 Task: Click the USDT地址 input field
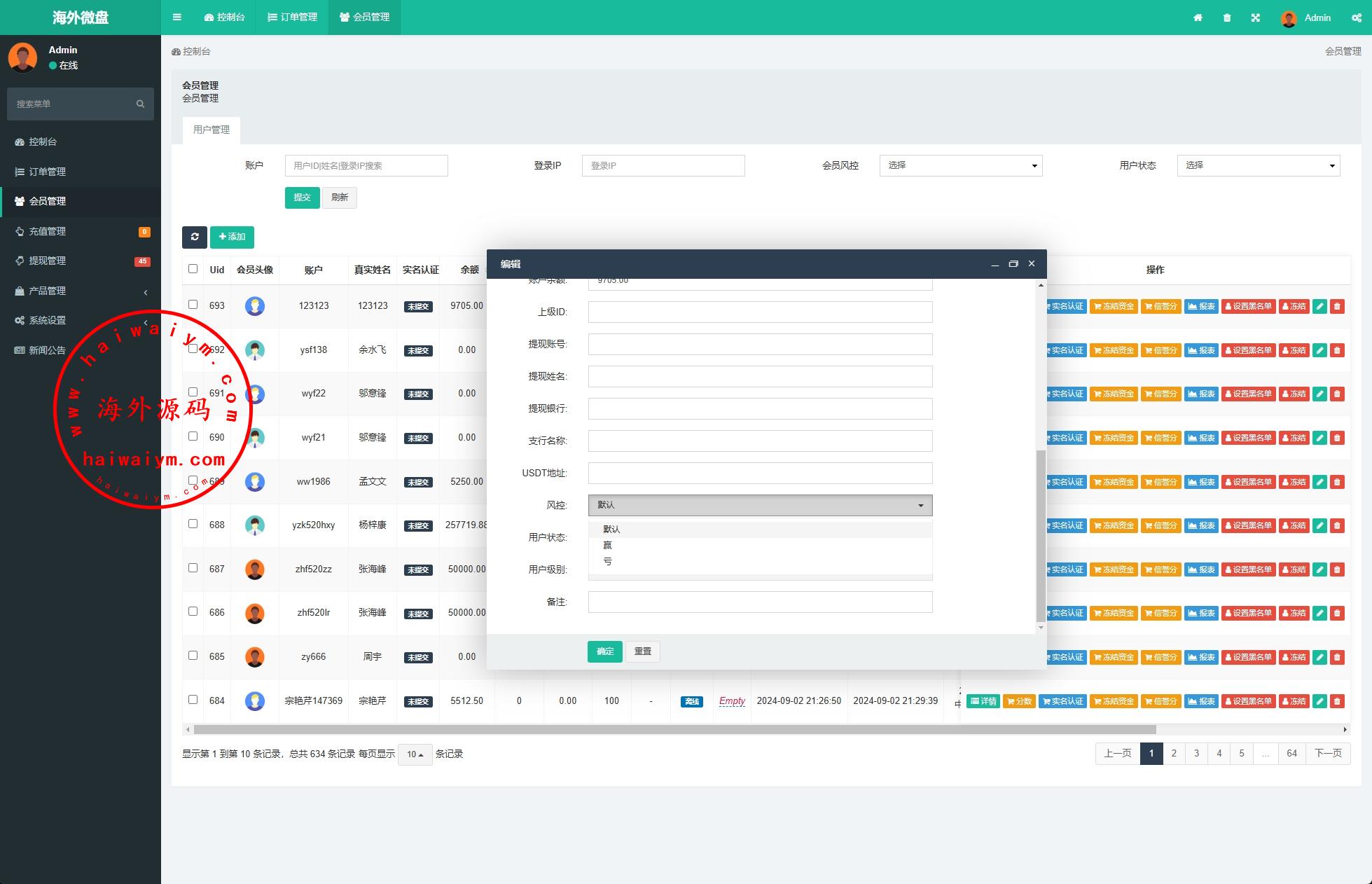tap(760, 473)
